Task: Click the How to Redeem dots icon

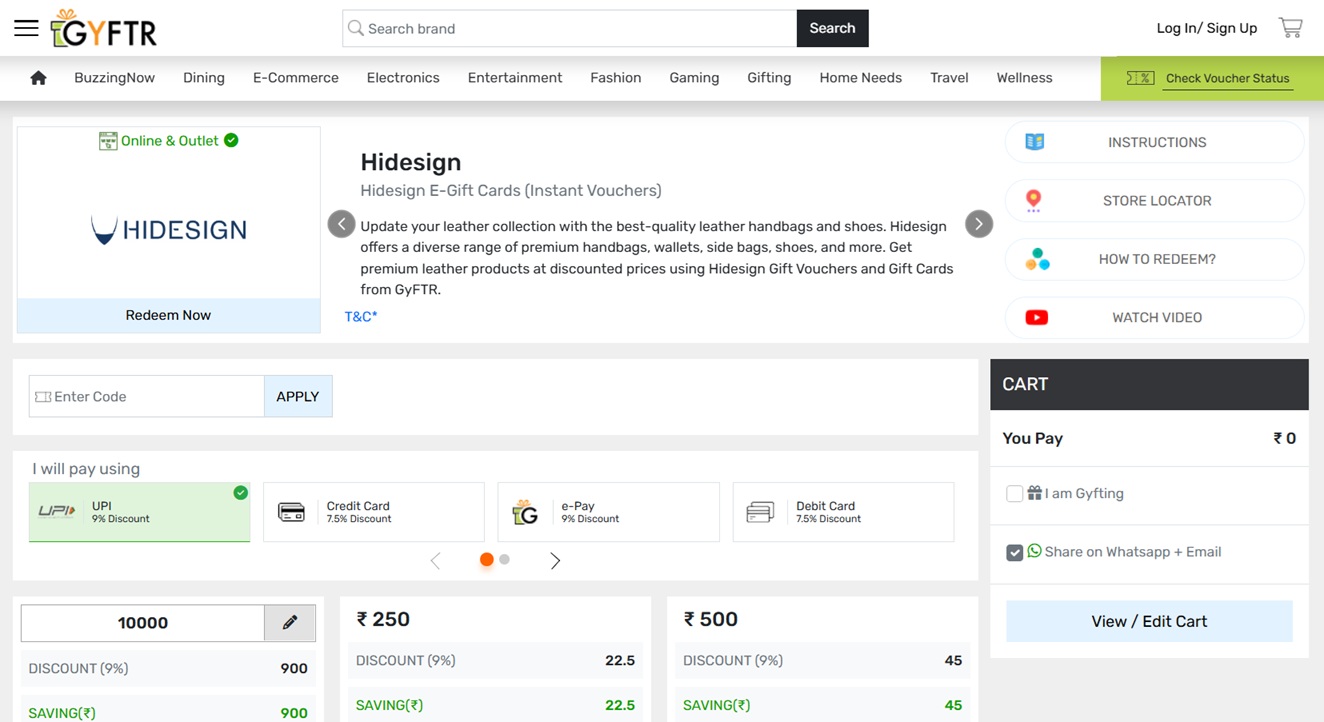Action: [x=1037, y=259]
